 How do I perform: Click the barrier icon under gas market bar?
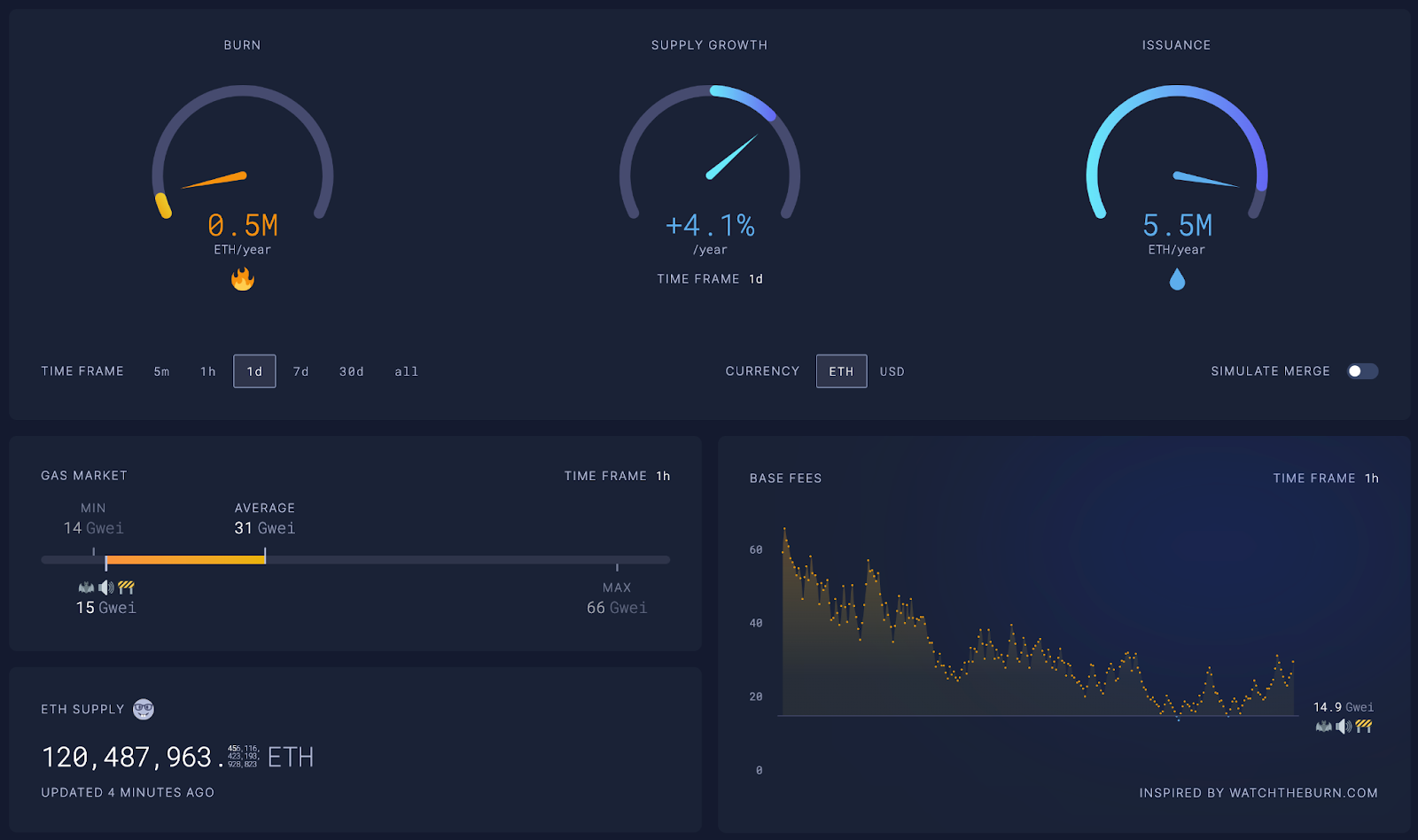click(x=127, y=587)
